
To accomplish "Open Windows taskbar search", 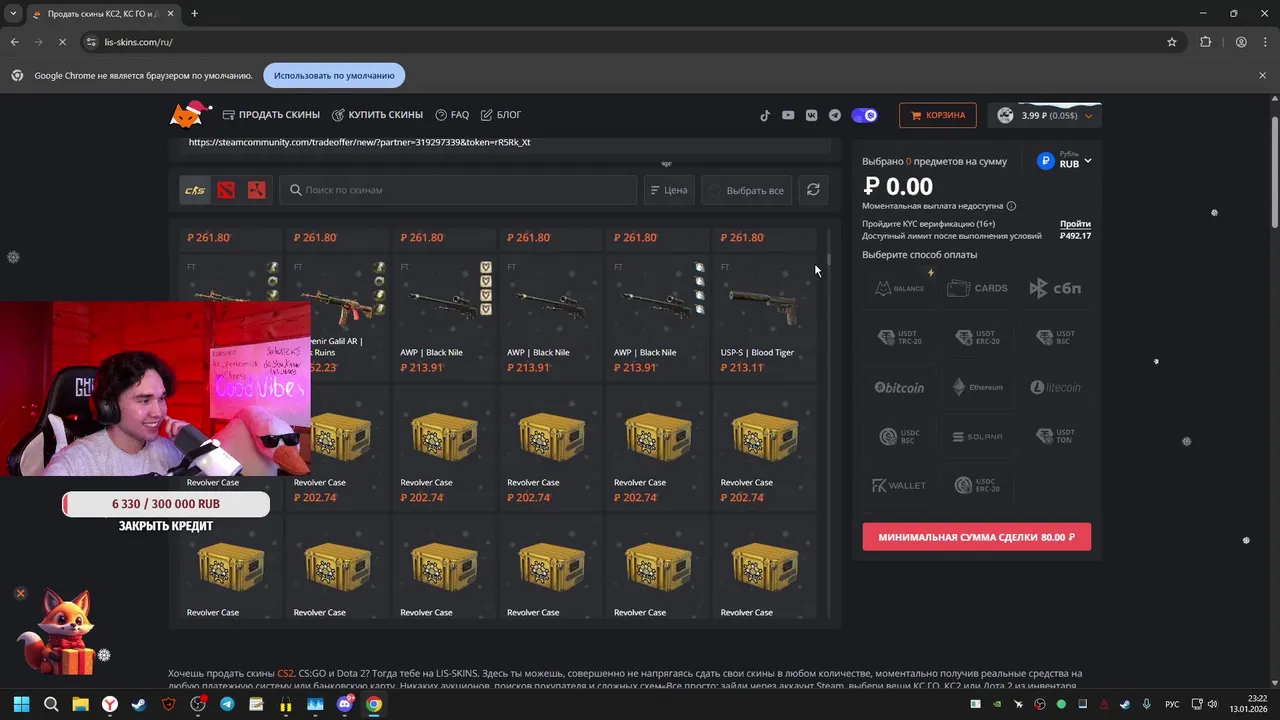I will (x=51, y=704).
